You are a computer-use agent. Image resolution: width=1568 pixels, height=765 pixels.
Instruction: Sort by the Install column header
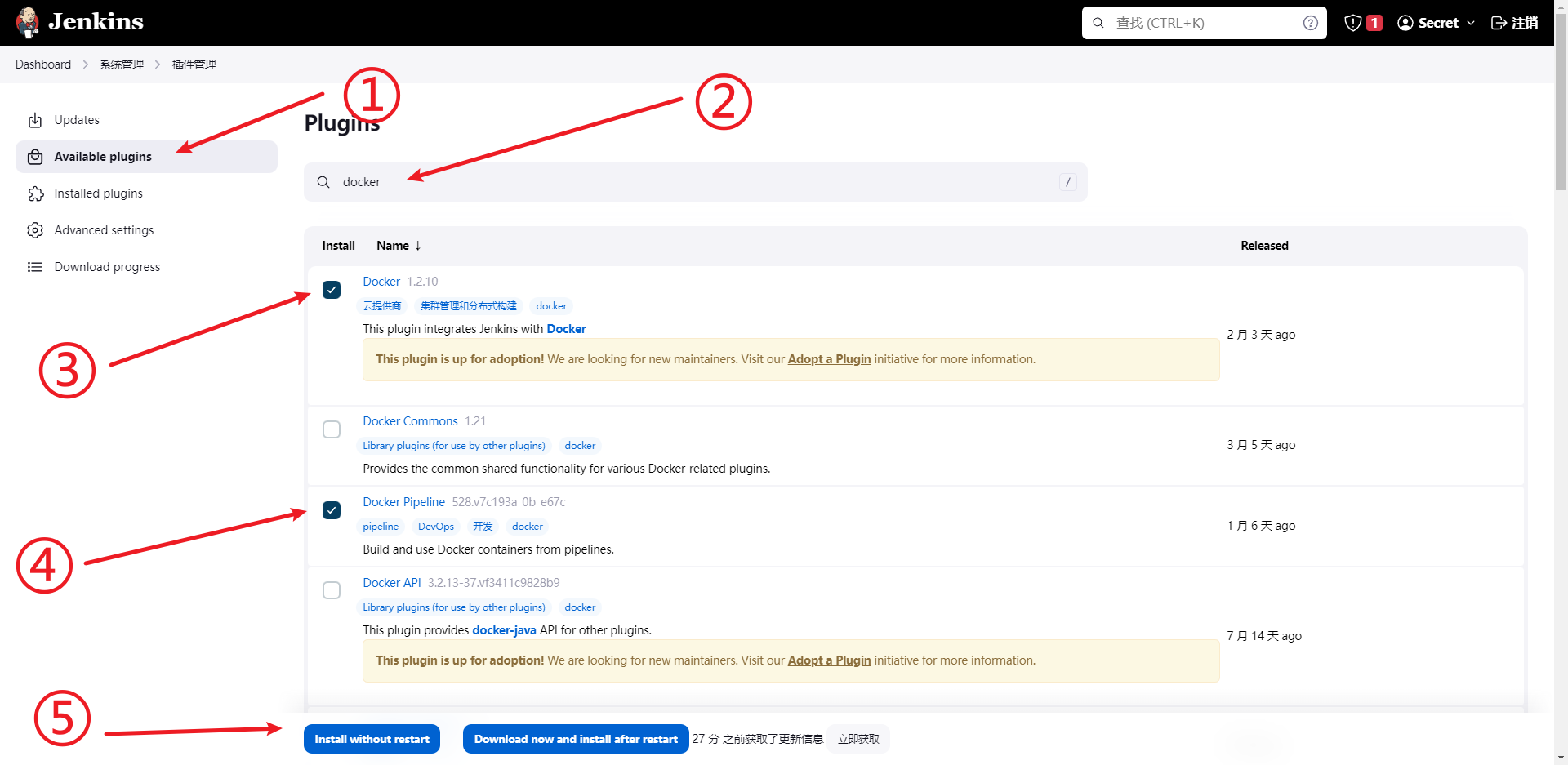pyautogui.click(x=338, y=246)
